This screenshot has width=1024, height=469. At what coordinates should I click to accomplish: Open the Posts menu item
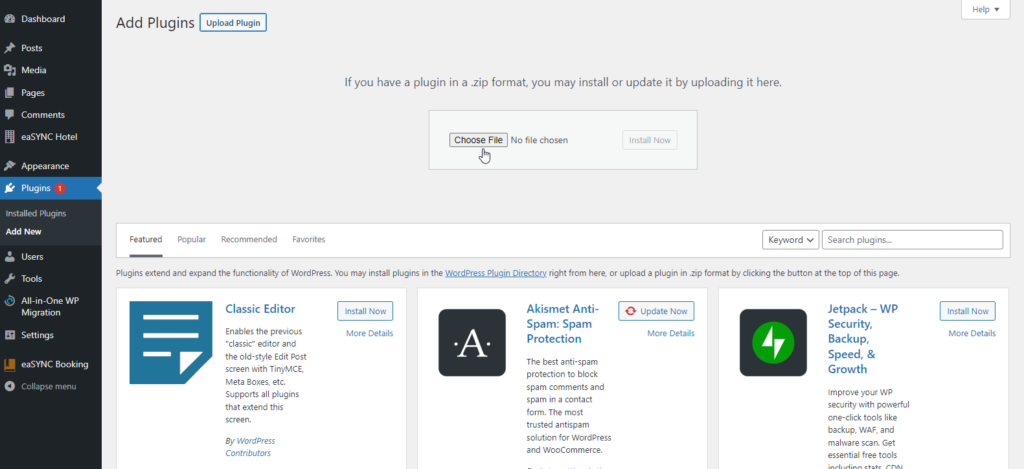click(x=51, y=48)
